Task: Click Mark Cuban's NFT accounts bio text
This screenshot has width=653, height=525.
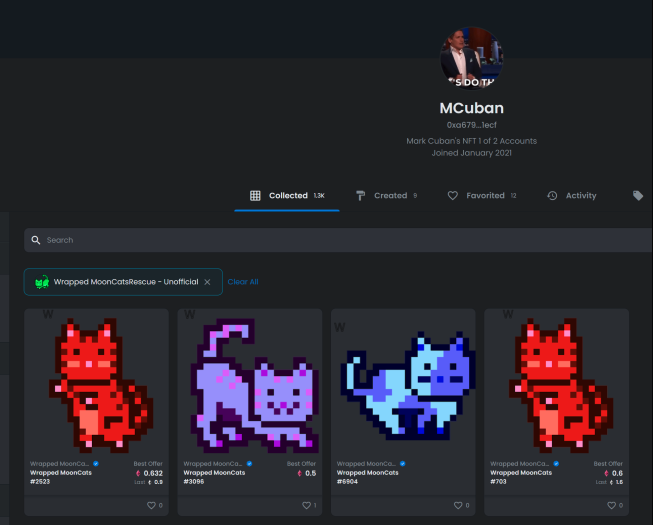Action: click(471, 141)
